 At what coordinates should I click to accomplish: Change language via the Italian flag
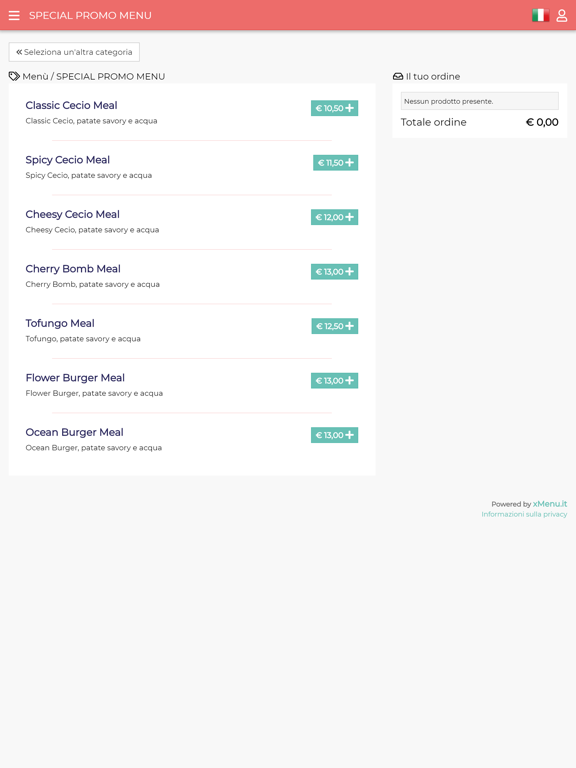[x=540, y=15]
